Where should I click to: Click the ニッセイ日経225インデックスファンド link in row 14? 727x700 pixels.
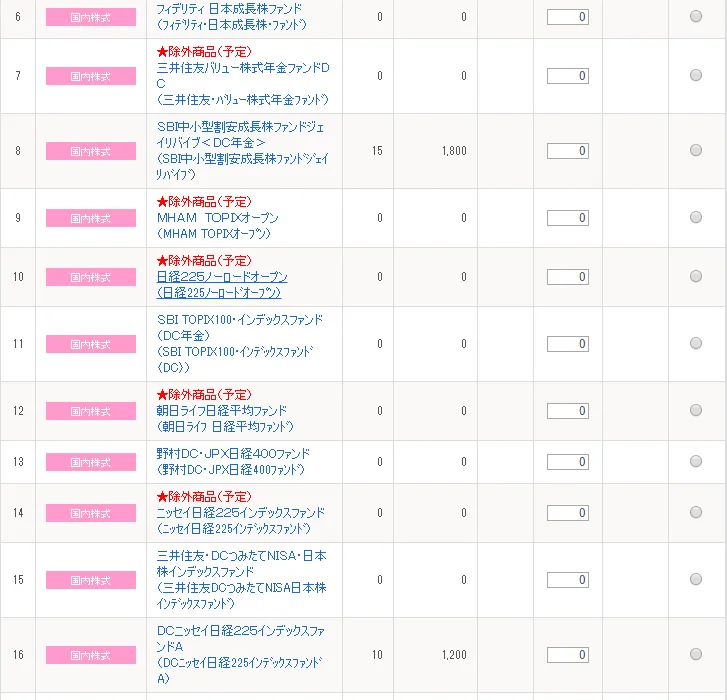pyautogui.click(x=241, y=513)
